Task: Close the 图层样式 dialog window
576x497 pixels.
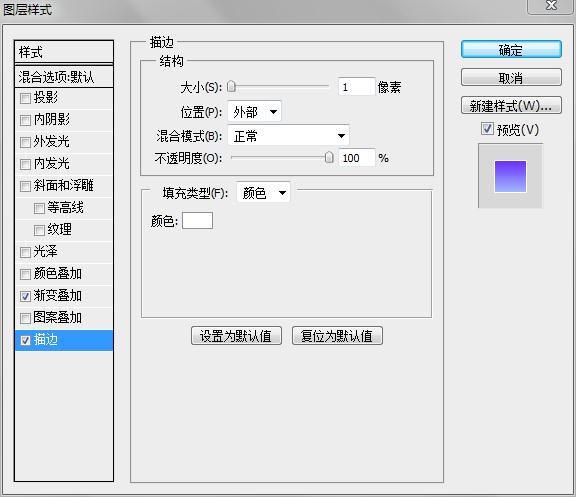Action: 551,6
